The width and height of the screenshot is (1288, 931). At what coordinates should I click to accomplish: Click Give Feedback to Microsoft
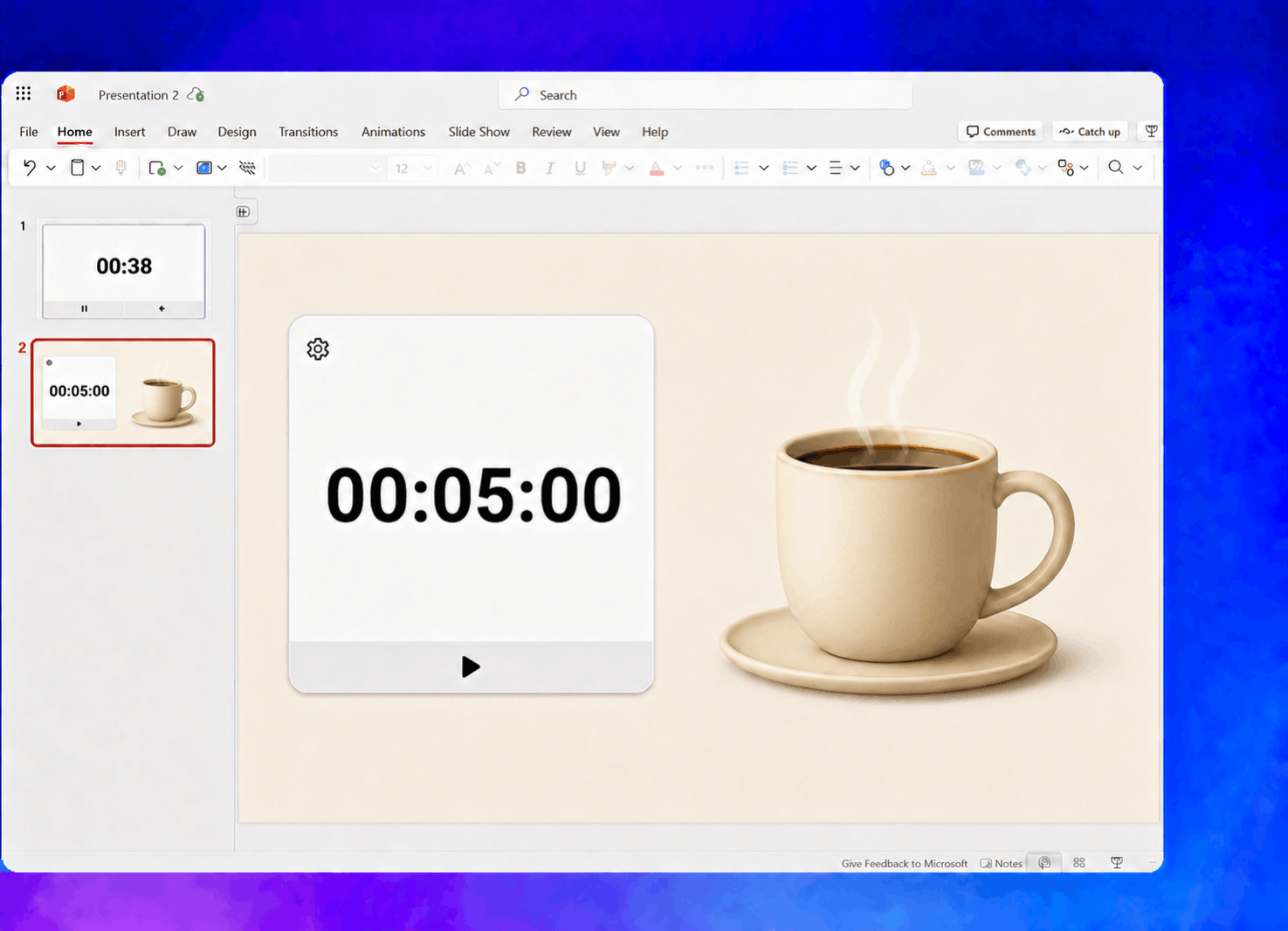click(x=904, y=863)
